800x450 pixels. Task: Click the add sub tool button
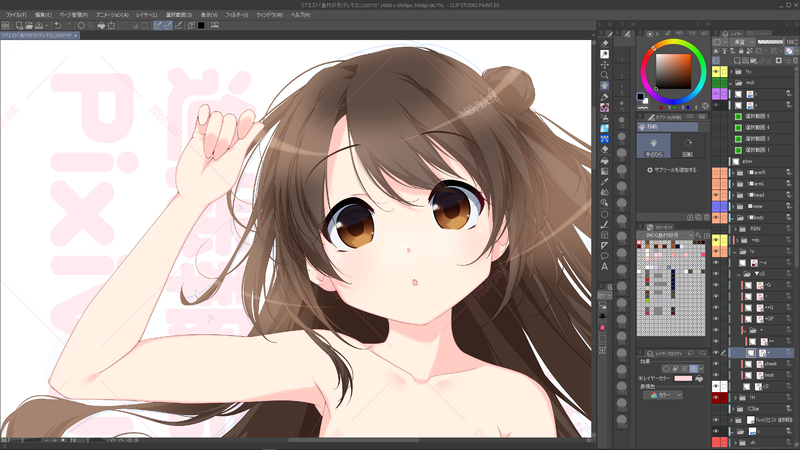671,170
